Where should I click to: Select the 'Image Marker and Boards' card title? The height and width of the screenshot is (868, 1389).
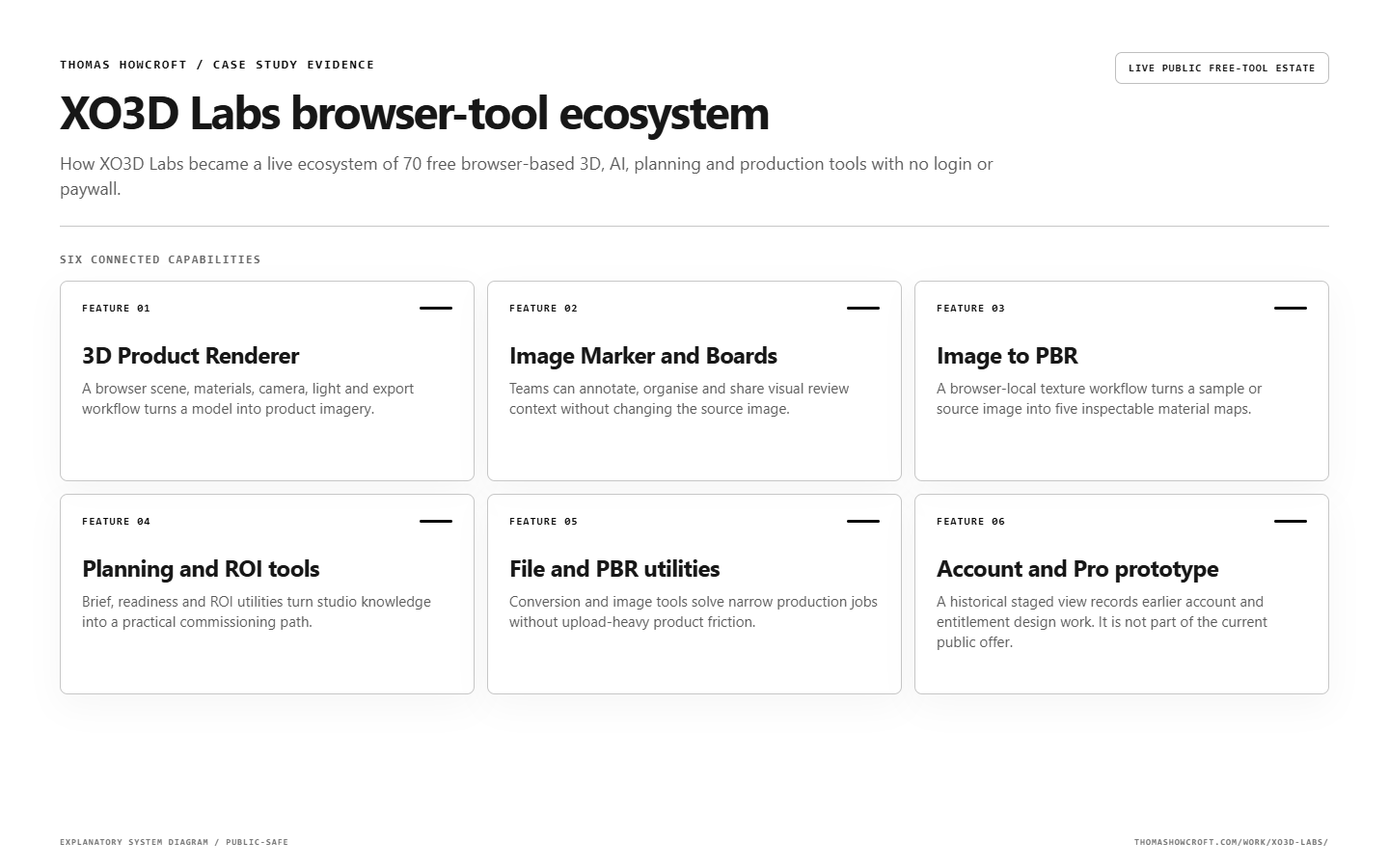click(643, 356)
